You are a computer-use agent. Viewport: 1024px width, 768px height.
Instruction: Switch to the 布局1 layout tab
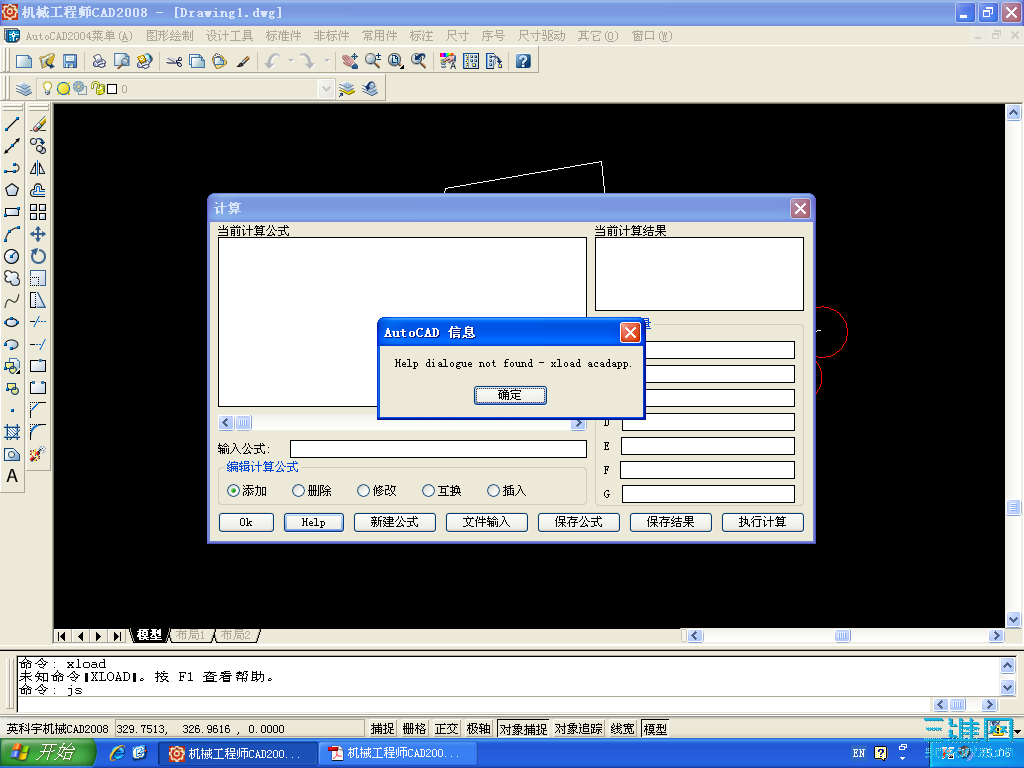[x=190, y=635]
